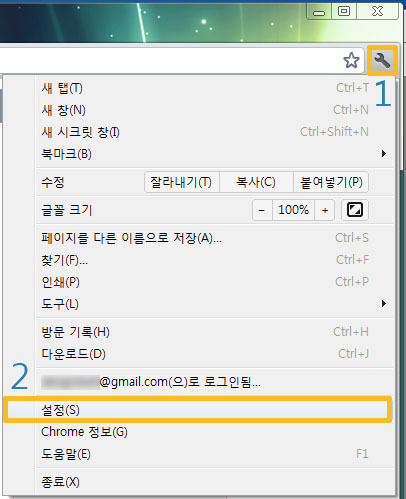Screen dimensions: 406x499
Task: Click the wrench menu icon
Action: coord(382,61)
